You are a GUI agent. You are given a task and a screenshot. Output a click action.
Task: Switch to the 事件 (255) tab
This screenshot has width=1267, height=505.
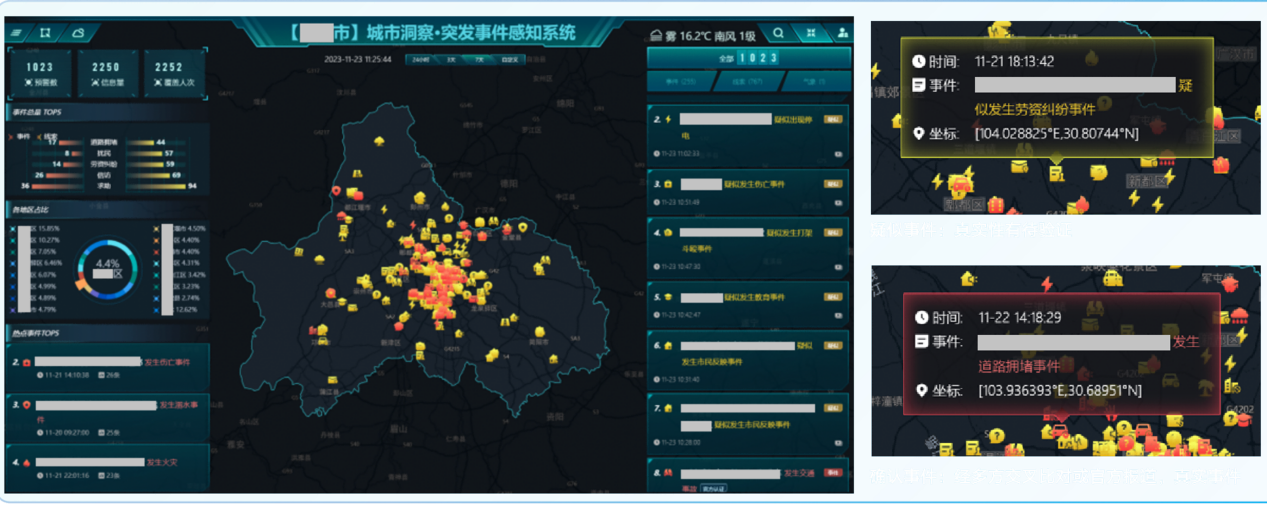(680, 82)
